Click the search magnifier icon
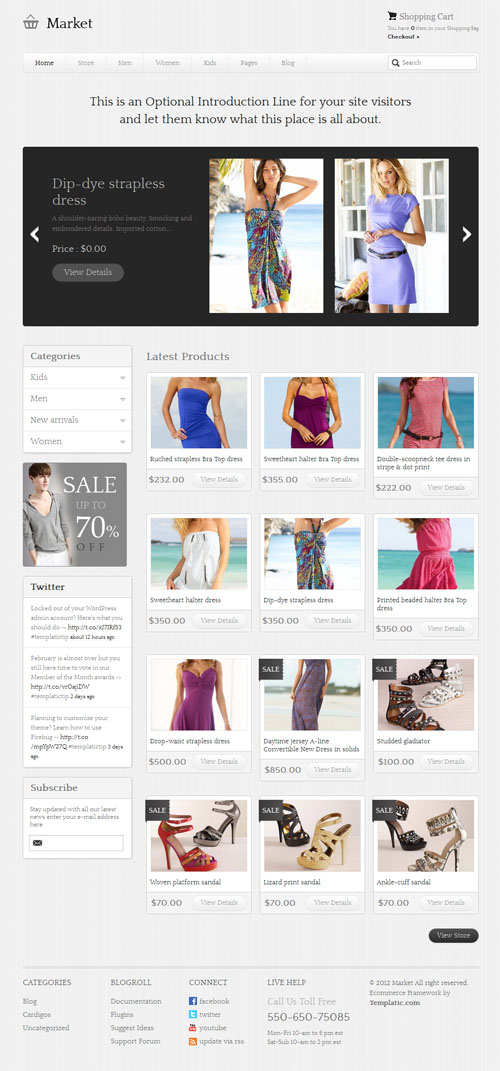Screen dimensions: 500x1071 (395, 63)
